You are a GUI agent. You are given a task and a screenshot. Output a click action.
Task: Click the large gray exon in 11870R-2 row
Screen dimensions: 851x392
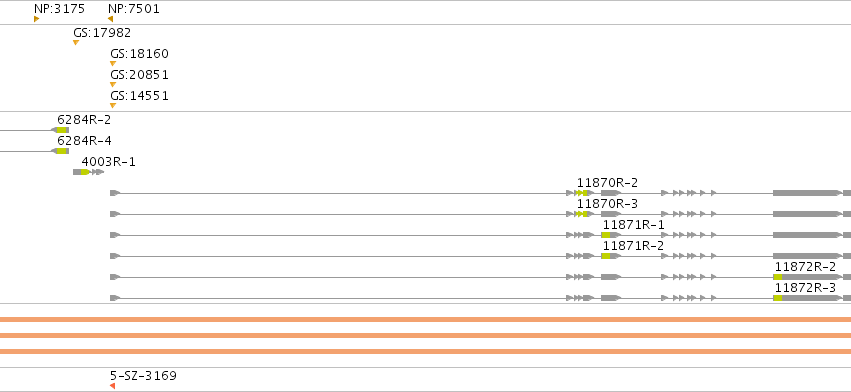[x=807, y=193]
